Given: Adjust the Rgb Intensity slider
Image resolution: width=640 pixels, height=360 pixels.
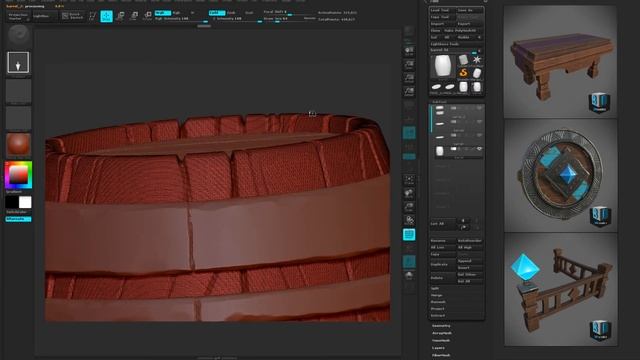Looking at the screenshot, I should click(x=181, y=19).
